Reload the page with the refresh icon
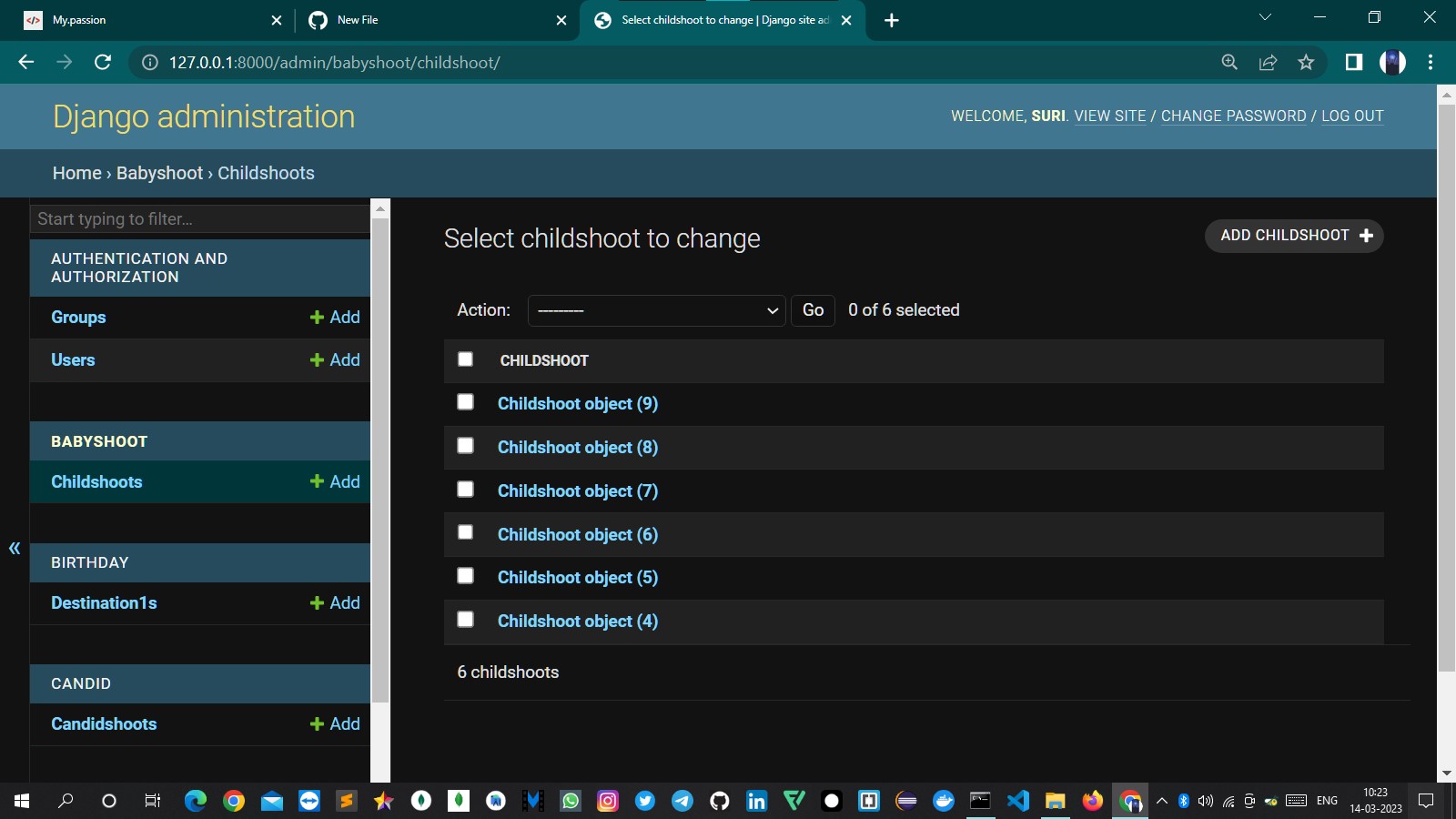The height and width of the screenshot is (819, 1456). [103, 62]
